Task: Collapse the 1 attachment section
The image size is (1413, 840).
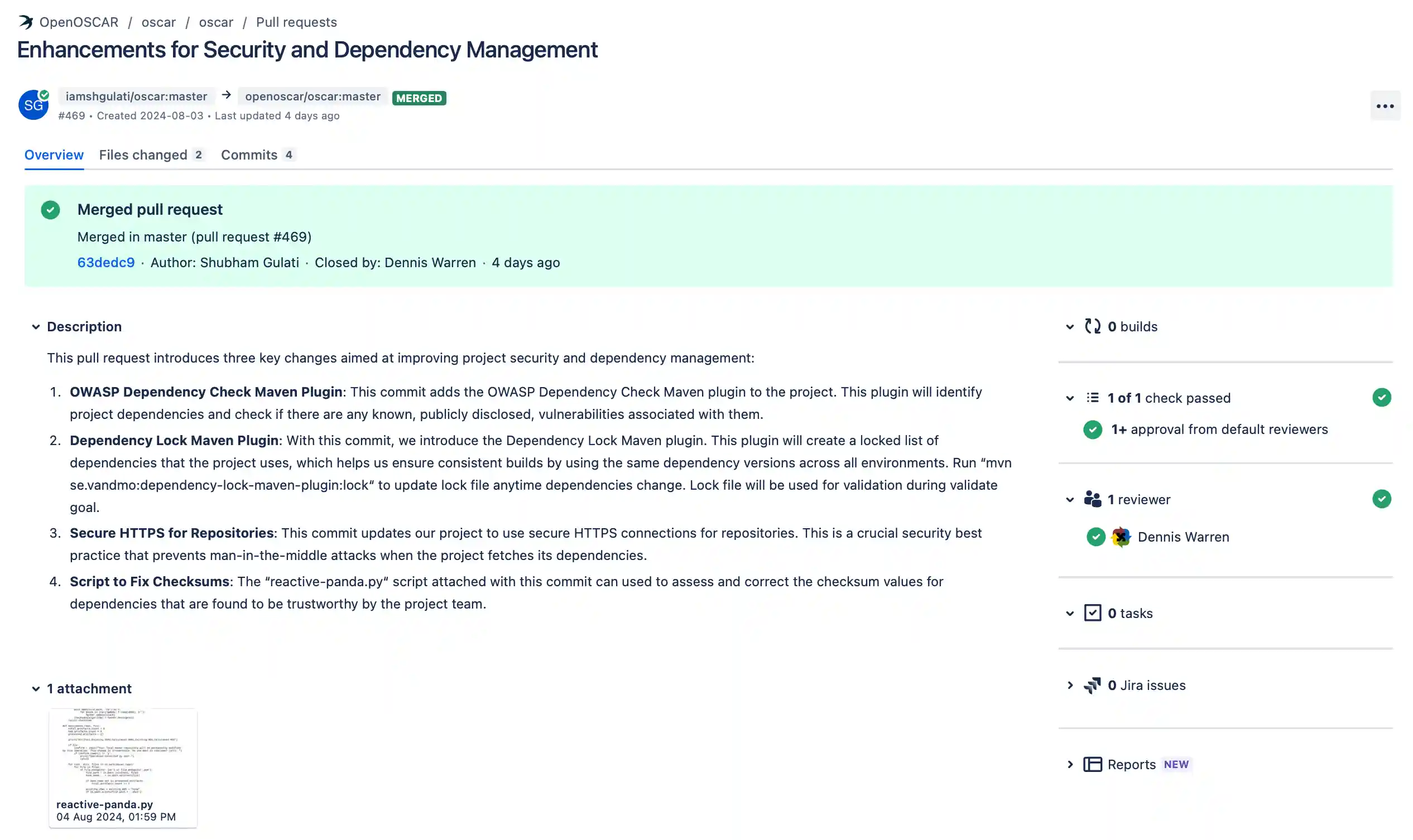Action: (x=36, y=688)
